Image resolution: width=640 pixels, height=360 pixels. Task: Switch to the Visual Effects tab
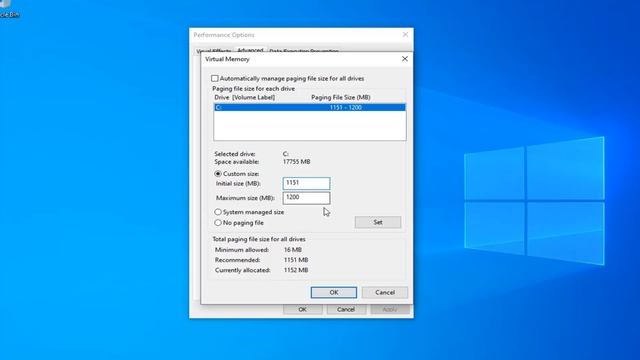(x=213, y=51)
